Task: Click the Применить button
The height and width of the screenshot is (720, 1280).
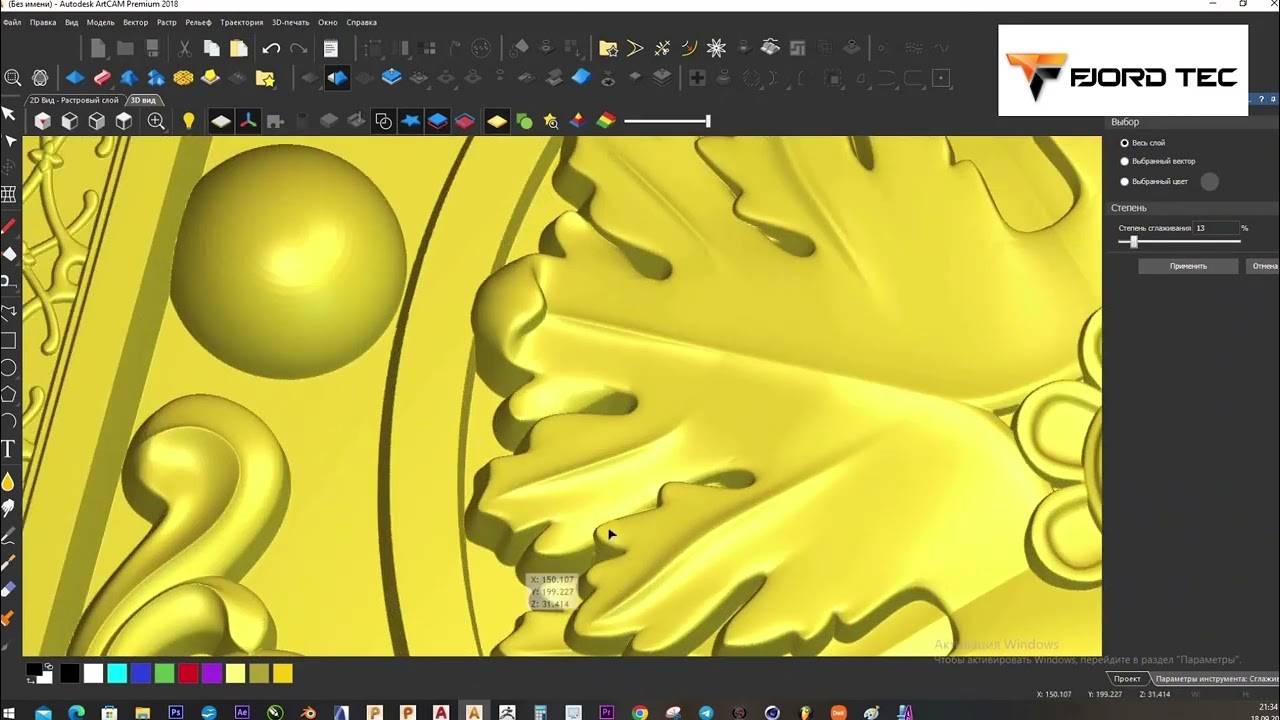Action: [x=1188, y=266]
